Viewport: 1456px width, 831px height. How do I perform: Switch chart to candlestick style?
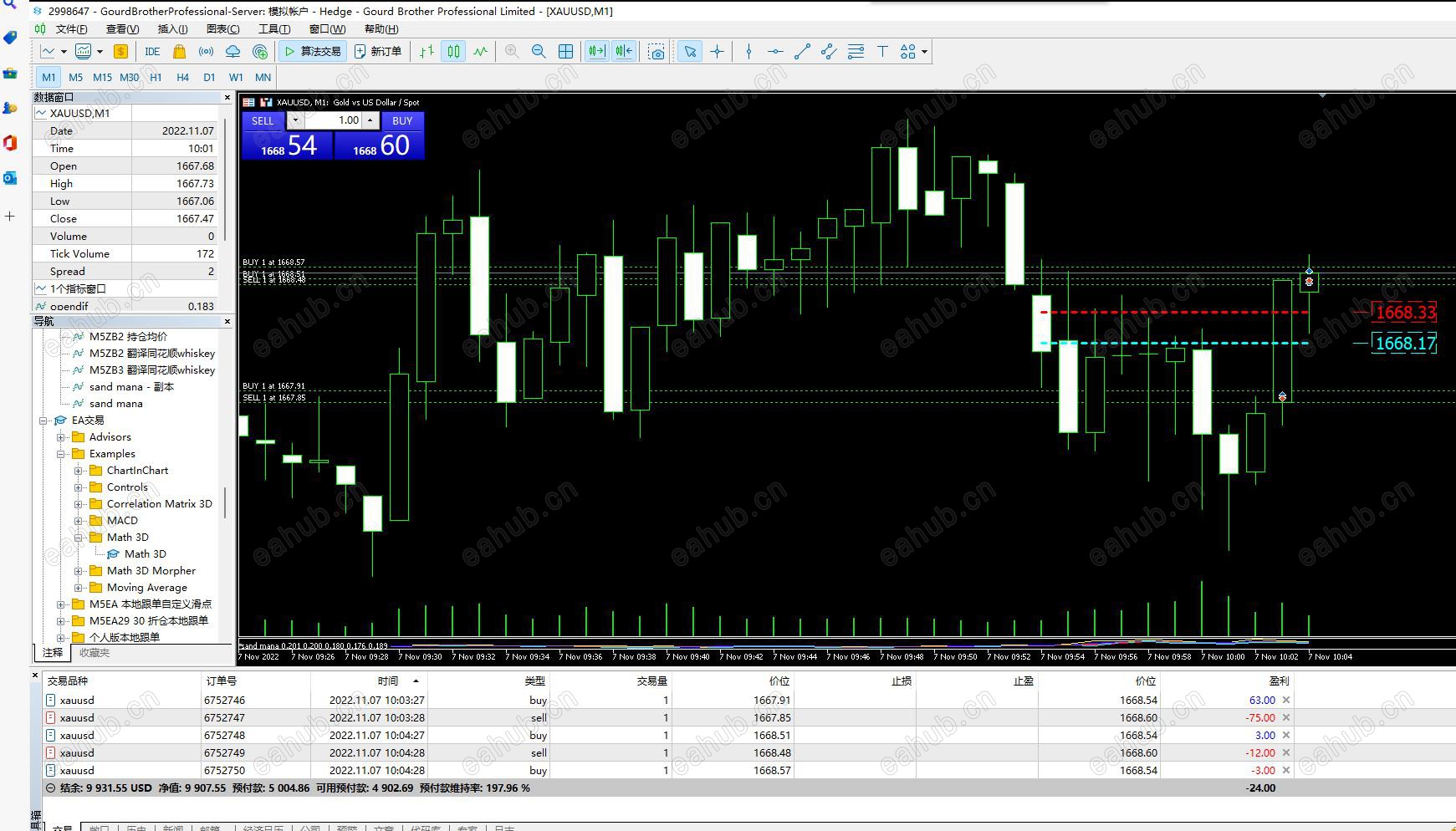point(453,52)
